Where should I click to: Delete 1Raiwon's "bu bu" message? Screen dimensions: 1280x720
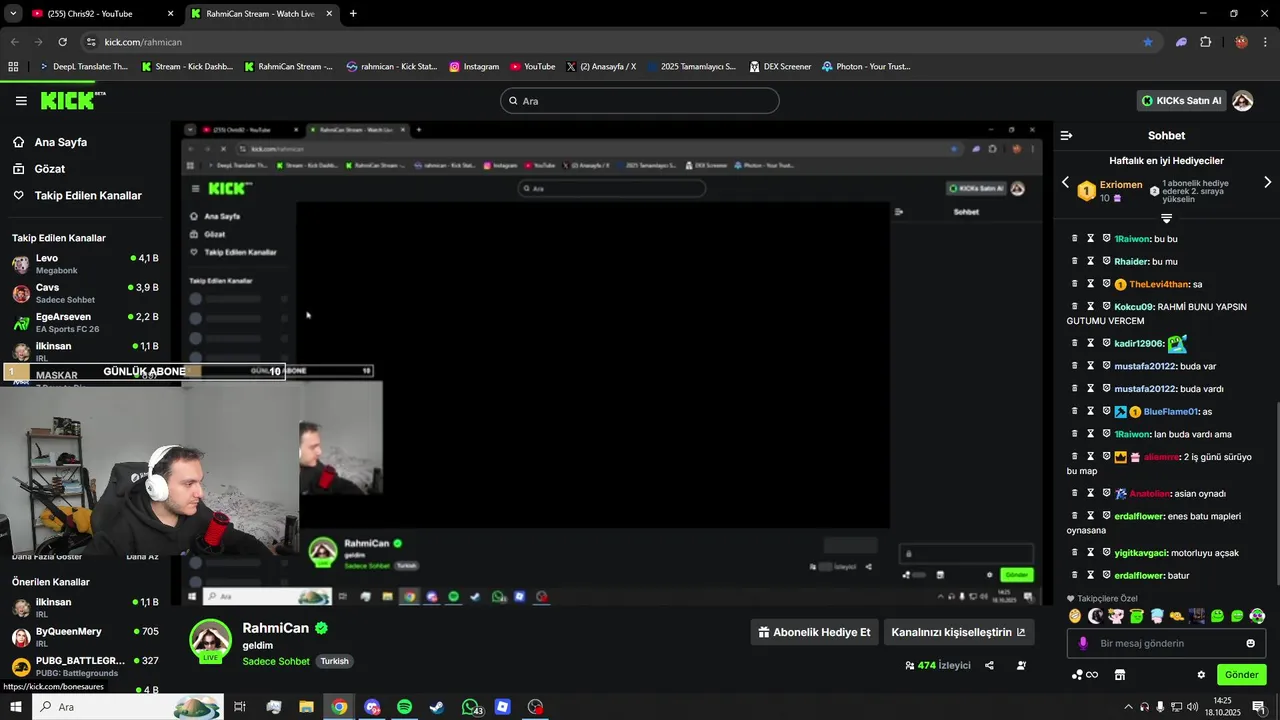click(x=1075, y=239)
